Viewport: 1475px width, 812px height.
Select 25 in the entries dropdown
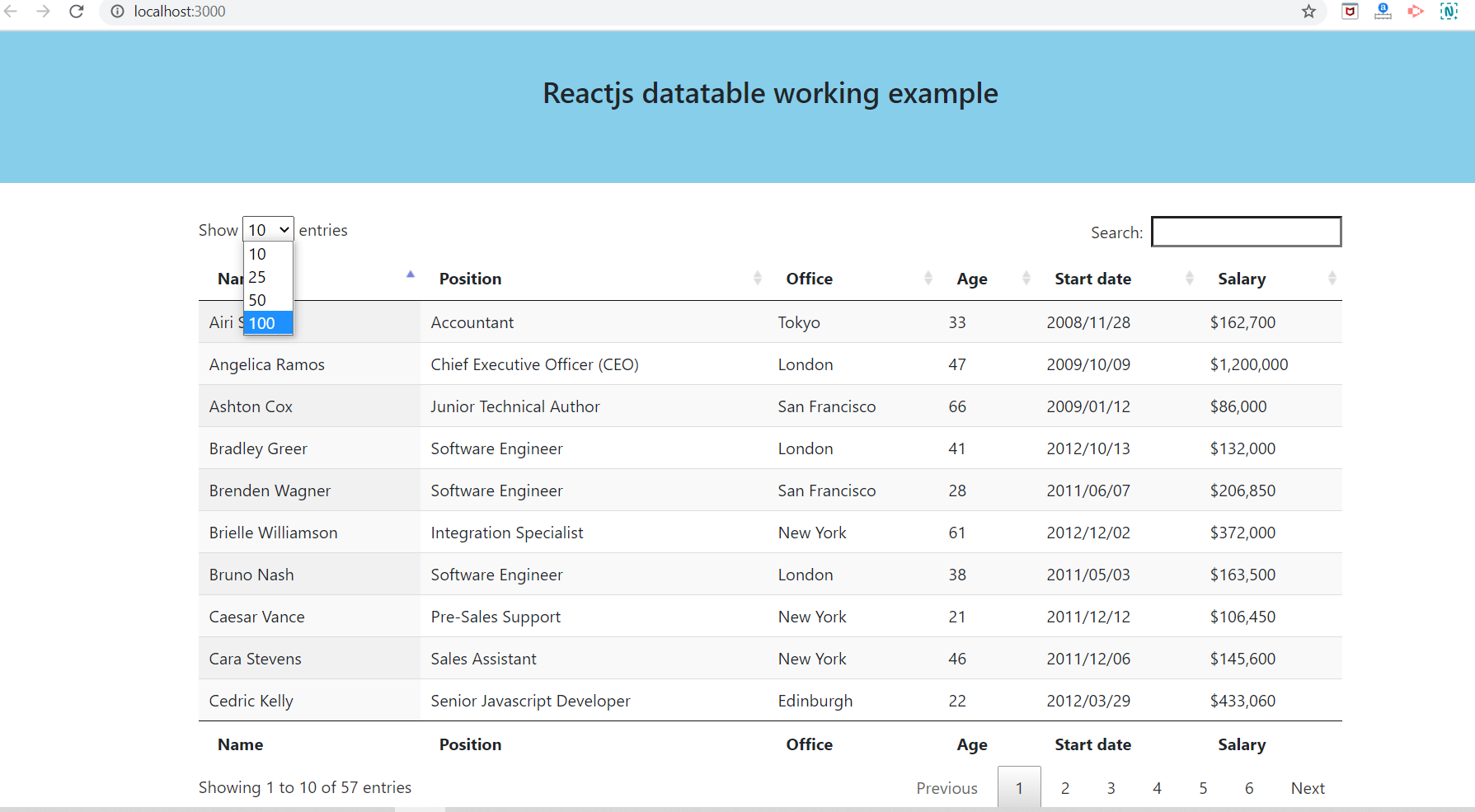click(257, 277)
